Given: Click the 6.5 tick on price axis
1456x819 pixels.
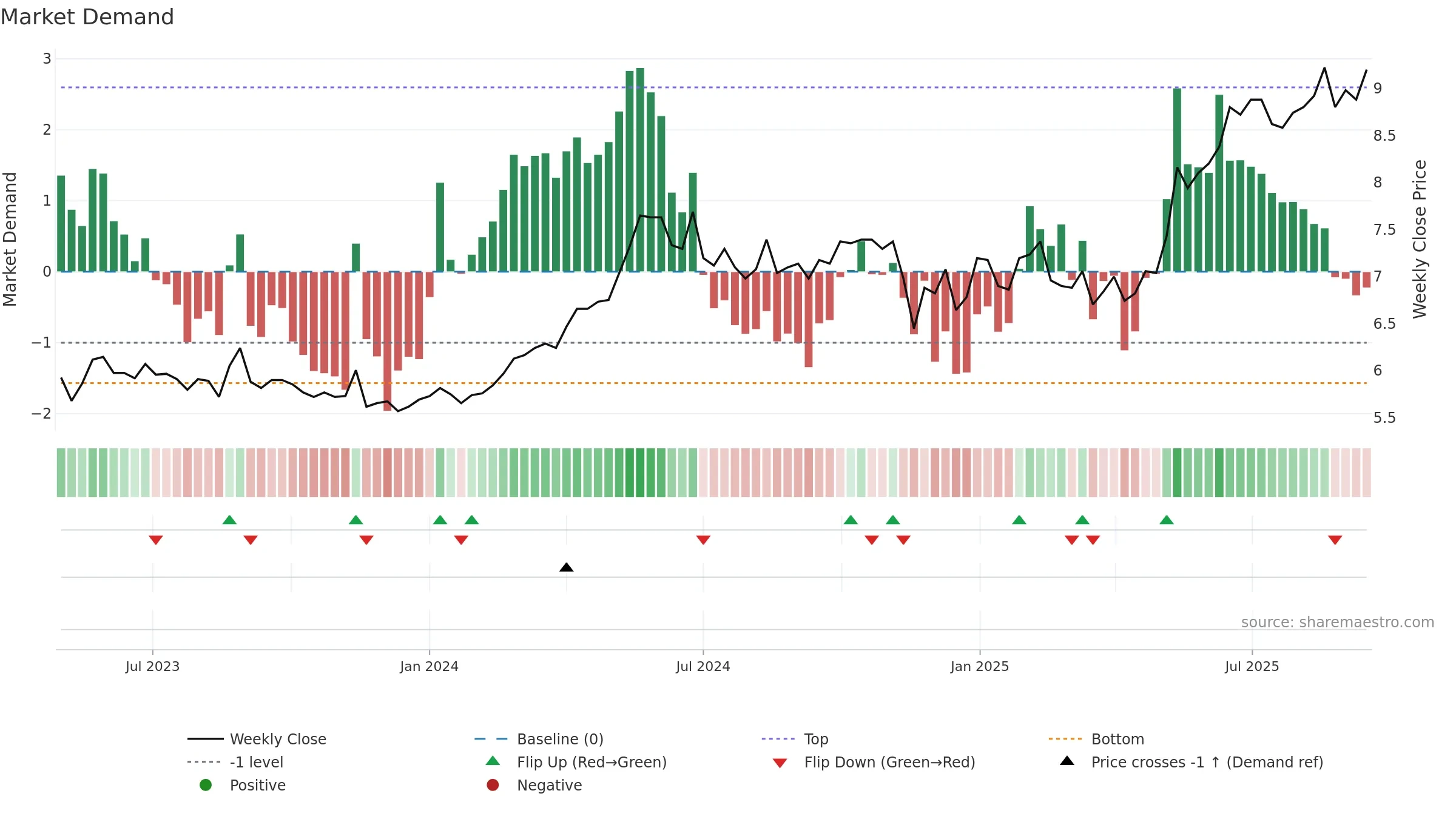Looking at the screenshot, I should (1384, 324).
